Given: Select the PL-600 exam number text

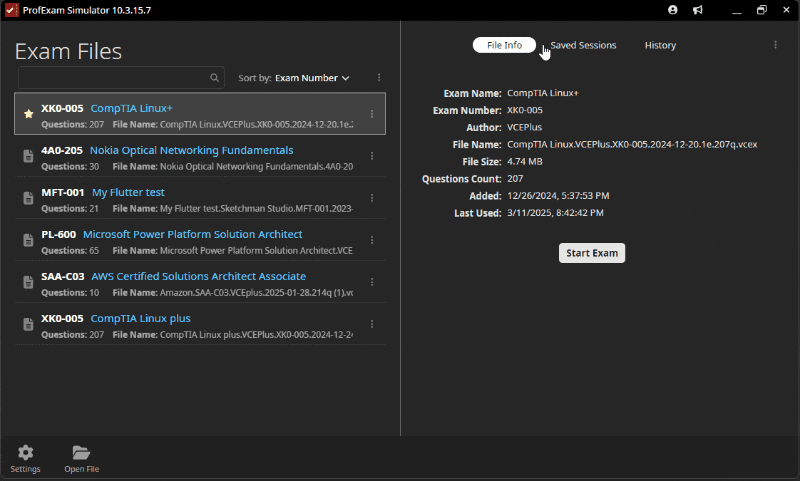Looking at the screenshot, I should [58, 234].
